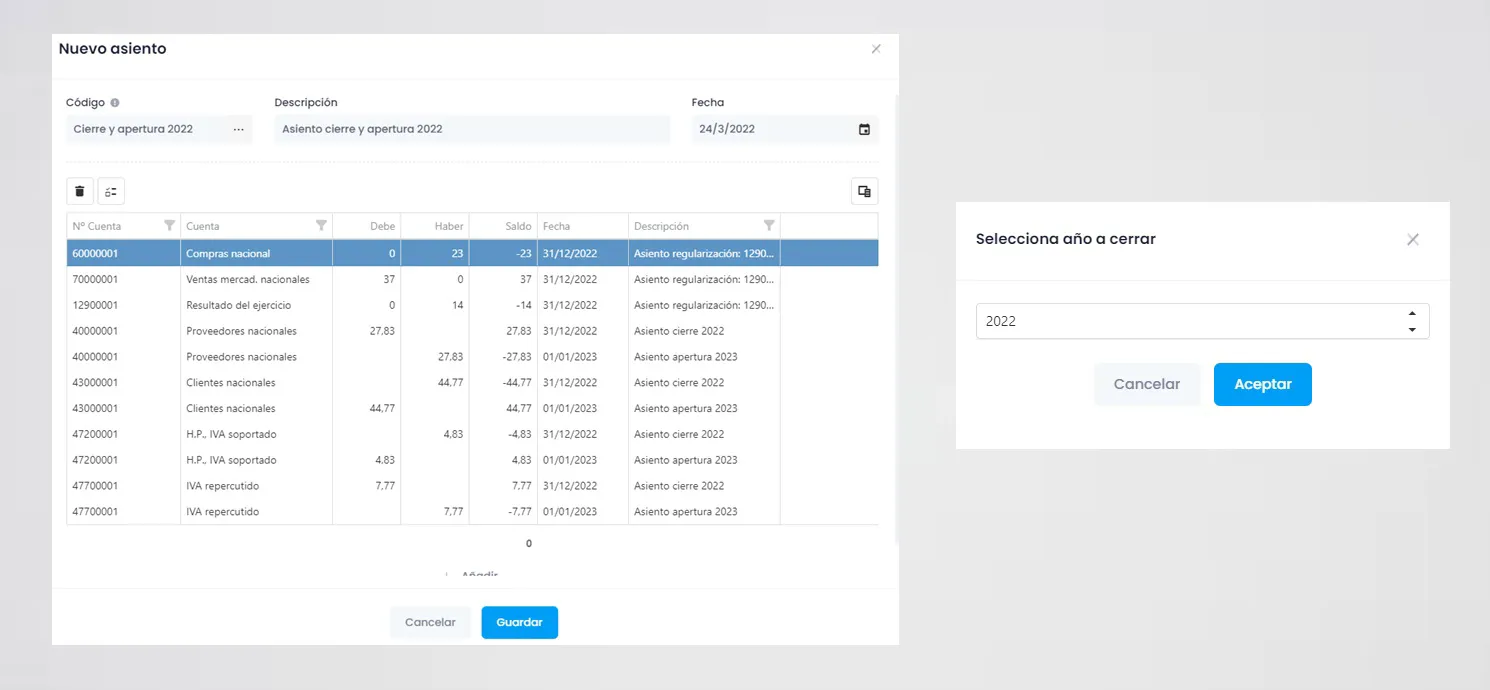Screen dimensions: 1490x690
Task: Click Aceptar in year selection dialog
Action: click(x=1263, y=384)
